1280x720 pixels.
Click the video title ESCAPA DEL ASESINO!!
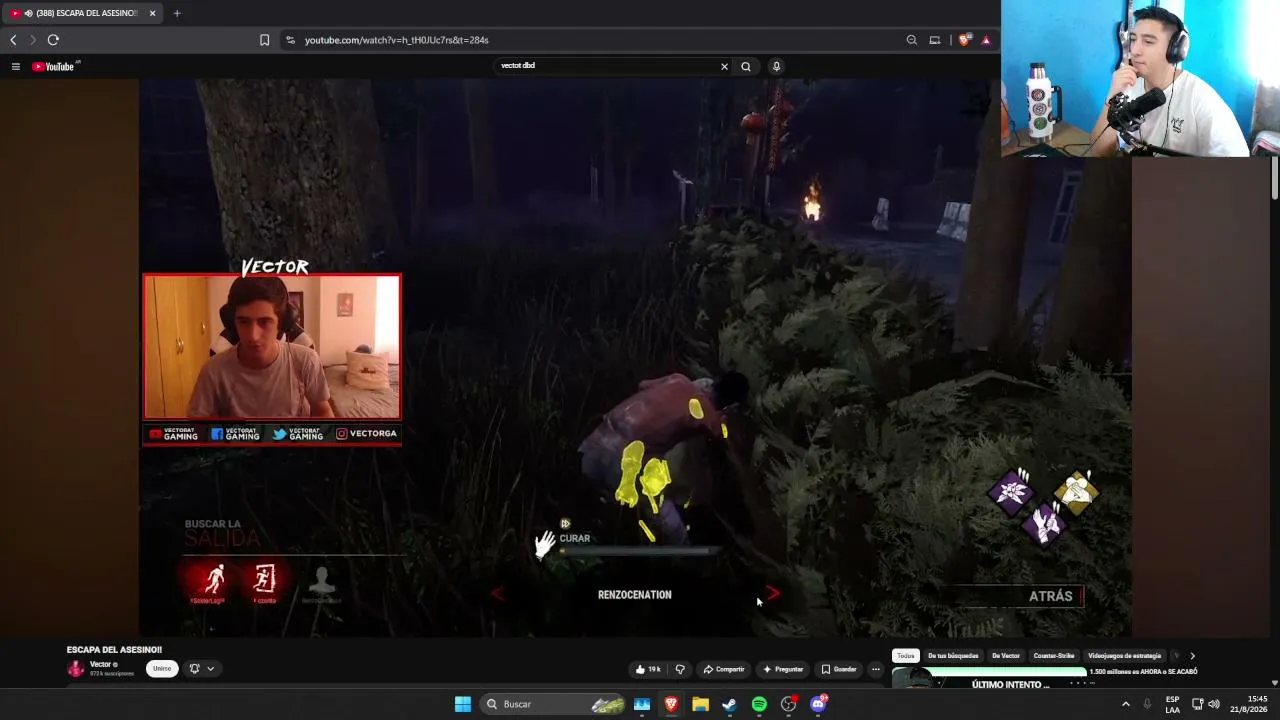pyautogui.click(x=114, y=650)
